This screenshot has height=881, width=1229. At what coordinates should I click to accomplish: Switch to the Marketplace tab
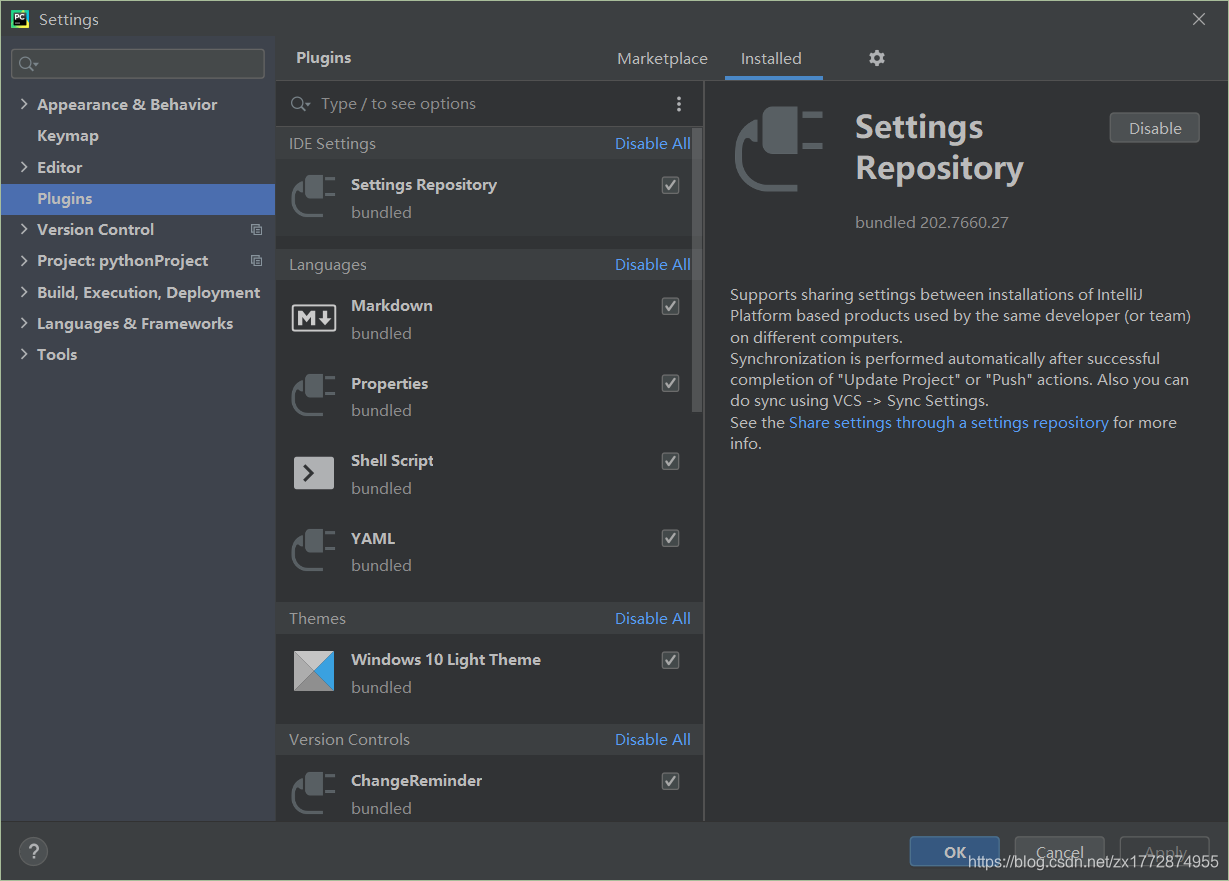click(662, 59)
